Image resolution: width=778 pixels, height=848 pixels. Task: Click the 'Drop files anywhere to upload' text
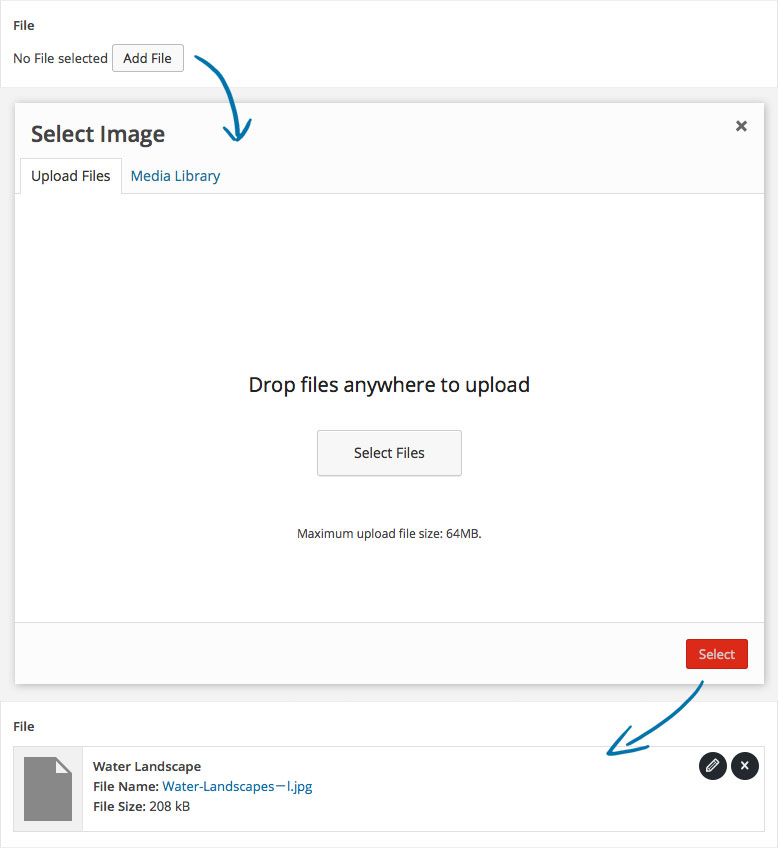389,384
